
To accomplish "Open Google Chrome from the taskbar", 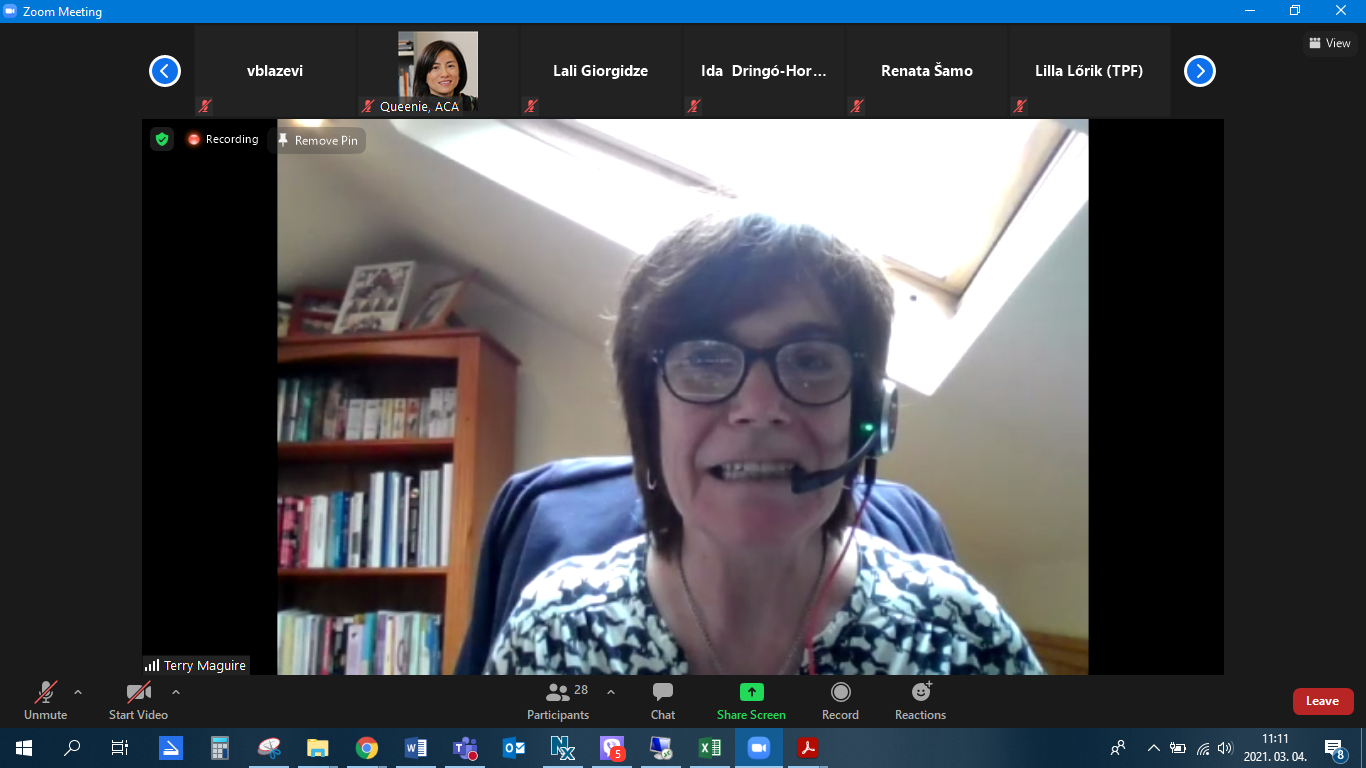I will click(367, 748).
